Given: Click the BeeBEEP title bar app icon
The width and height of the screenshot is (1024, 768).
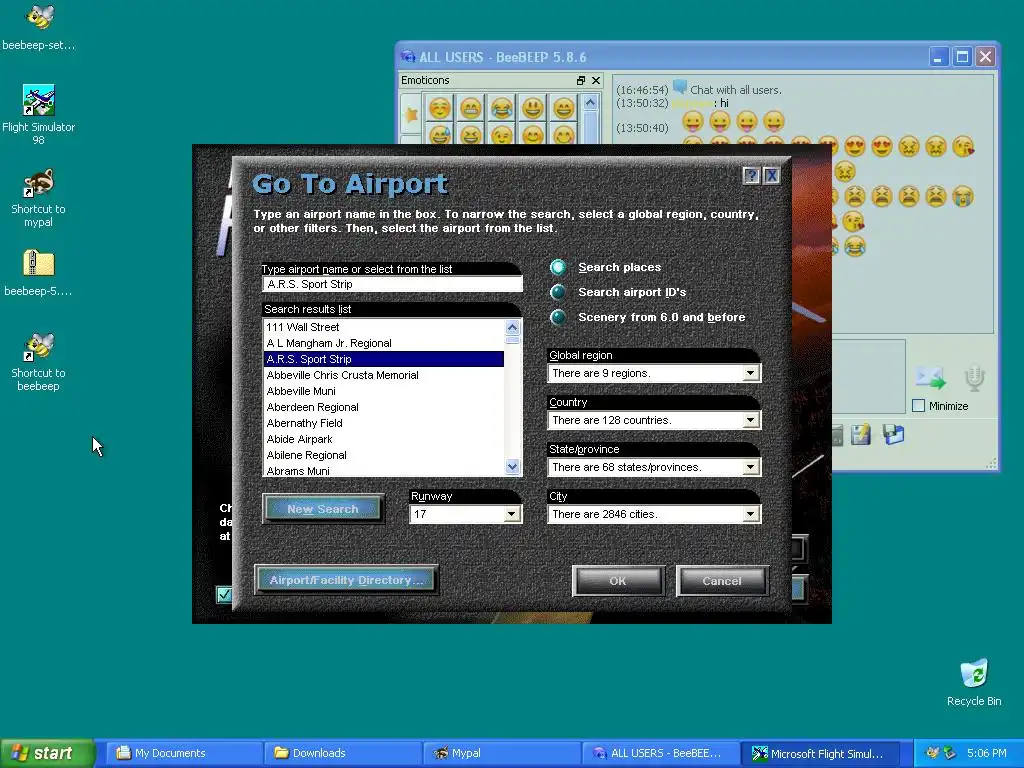Looking at the screenshot, I should 408,57.
